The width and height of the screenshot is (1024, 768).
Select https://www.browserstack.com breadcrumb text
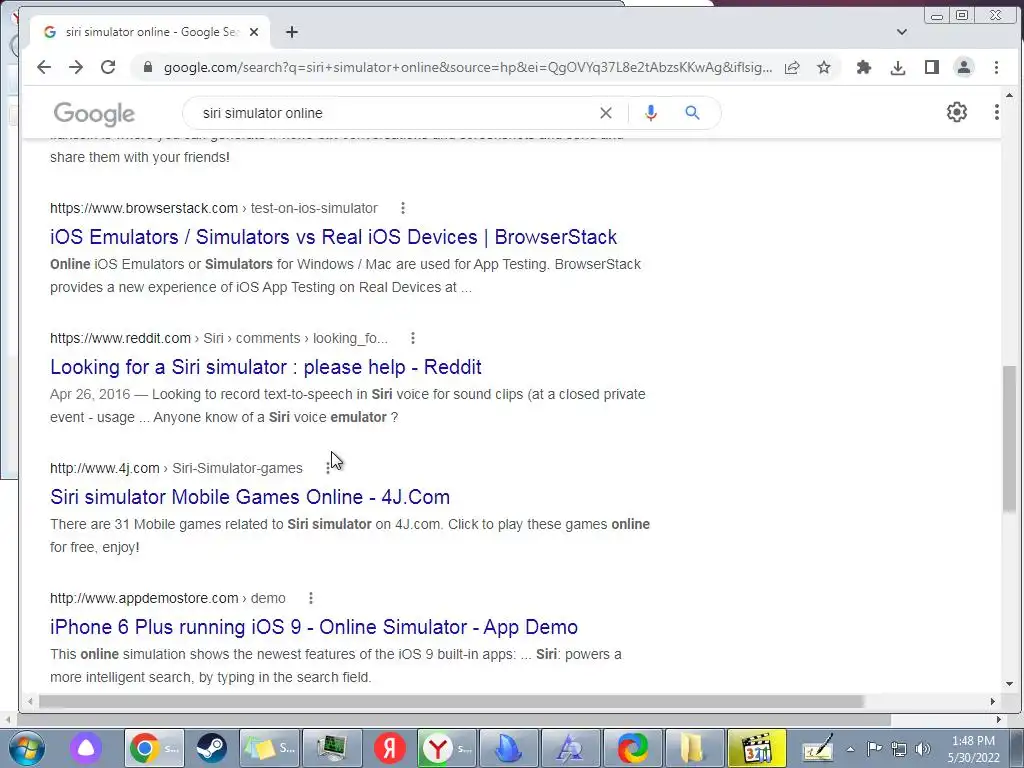pos(144,208)
